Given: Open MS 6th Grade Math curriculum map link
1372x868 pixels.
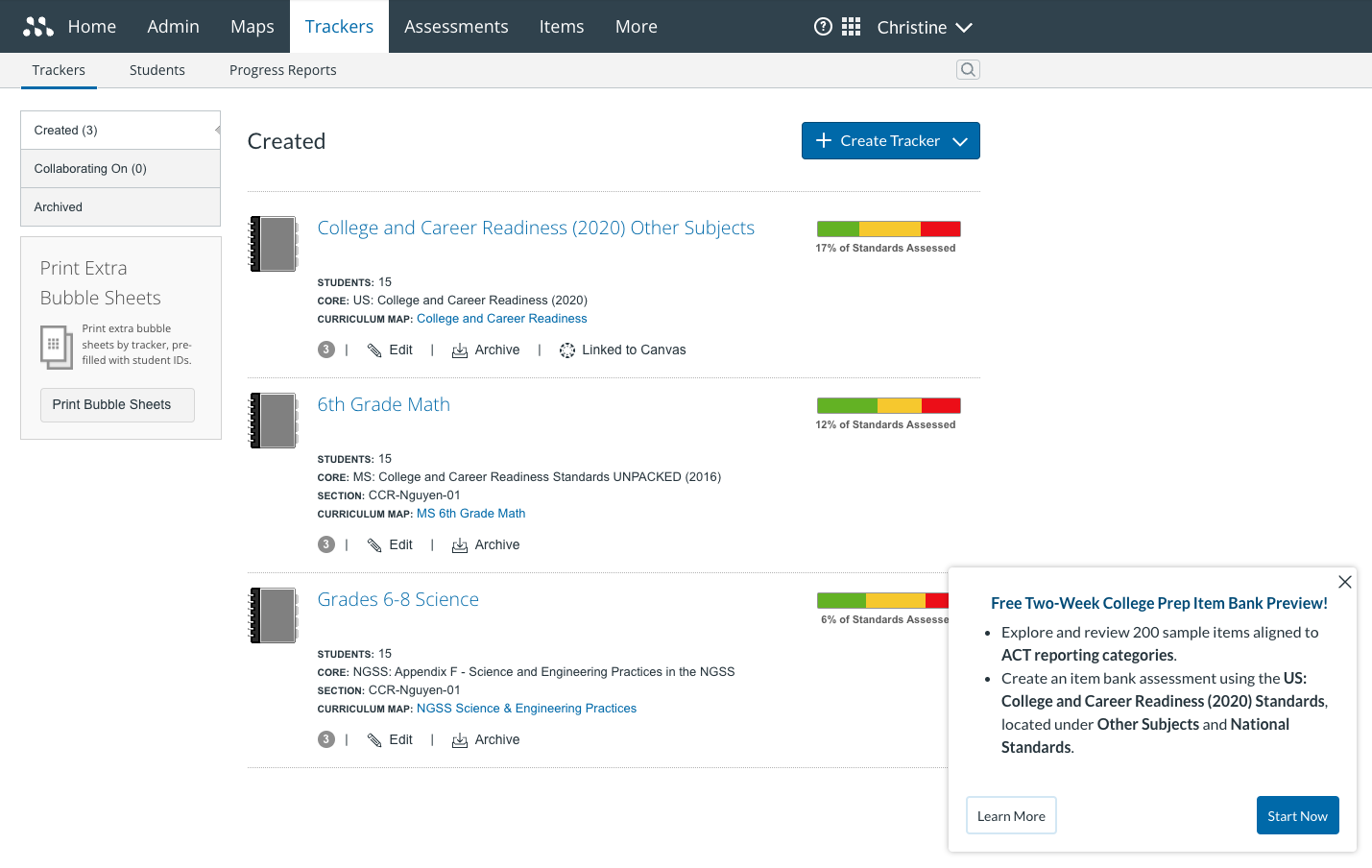Looking at the screenshot, I should pyautogui.click(x=471, y=514).
